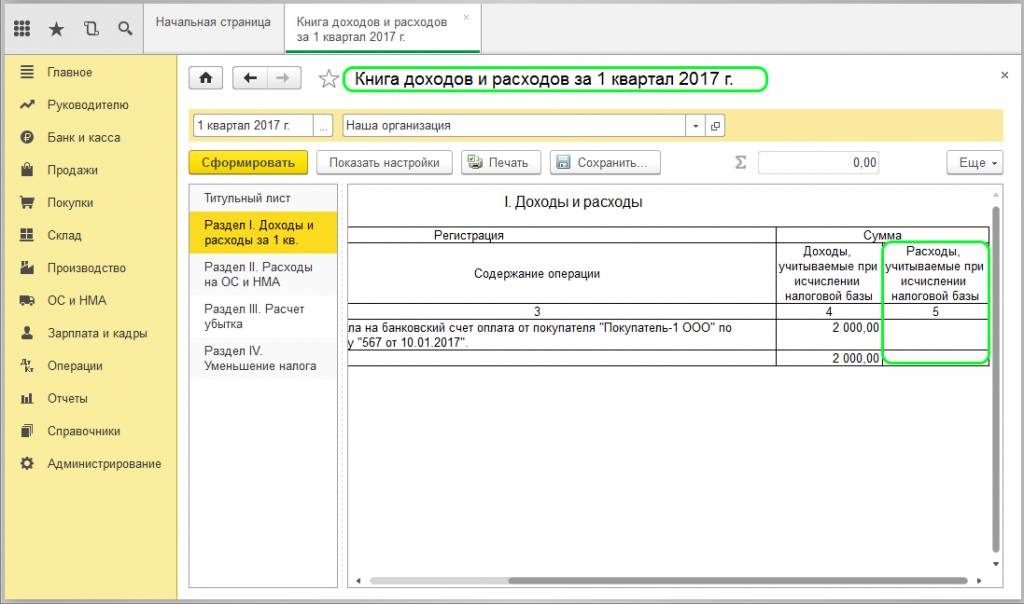Open period picker ellipsis button
Image resolution: width=1024 pixels, height=604 pixels.
[322, 126]
